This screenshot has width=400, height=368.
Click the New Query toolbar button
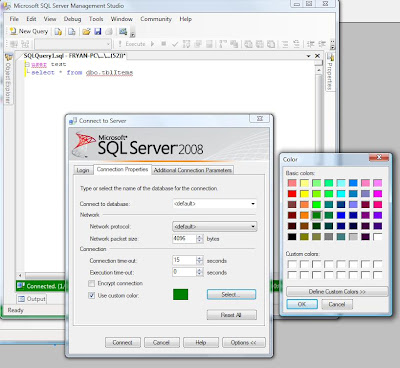(x=29, y=31)
